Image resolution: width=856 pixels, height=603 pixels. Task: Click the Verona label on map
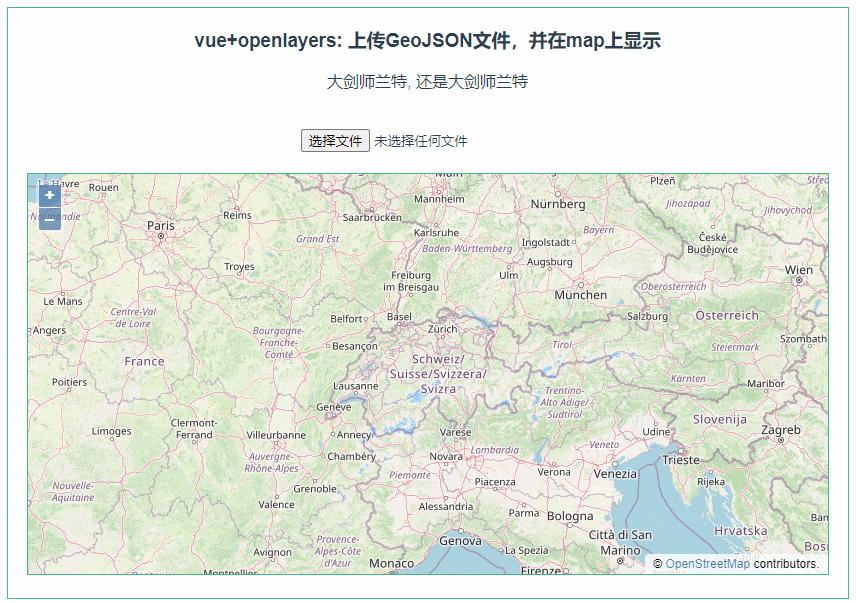pyautogui.click(x=554, y=472)
